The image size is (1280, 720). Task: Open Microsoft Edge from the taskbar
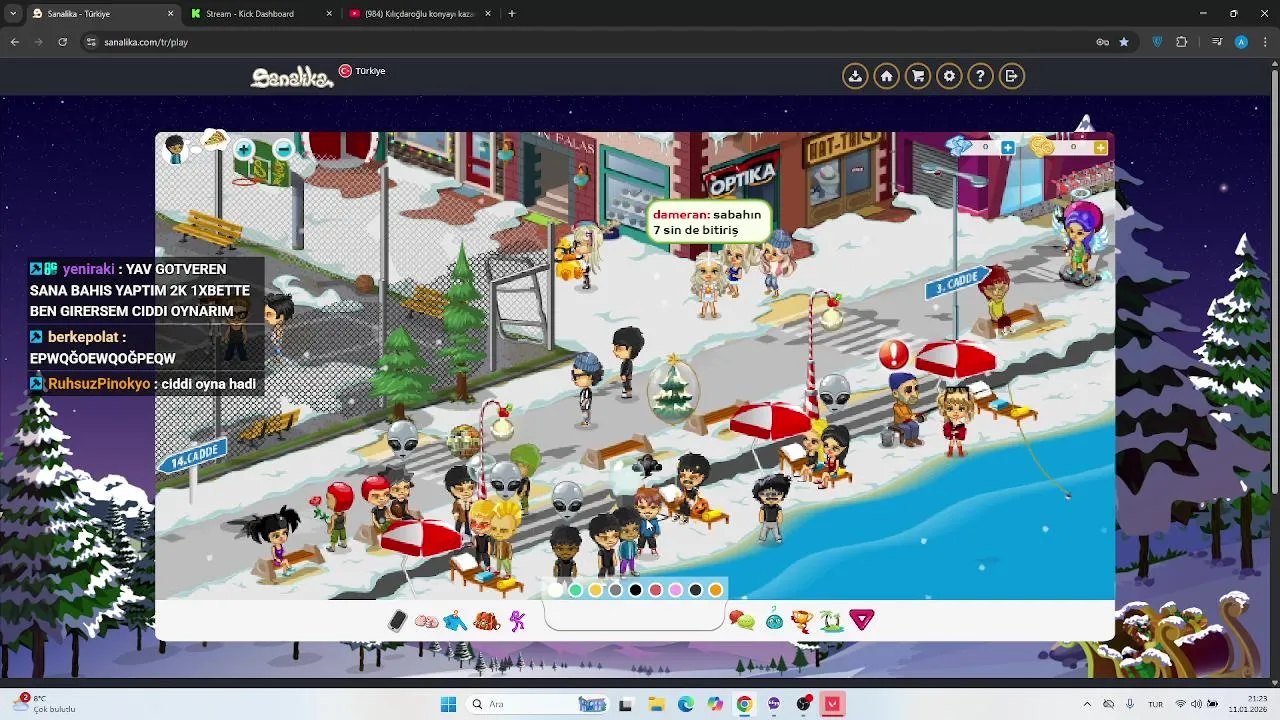(x=685, y=704)
